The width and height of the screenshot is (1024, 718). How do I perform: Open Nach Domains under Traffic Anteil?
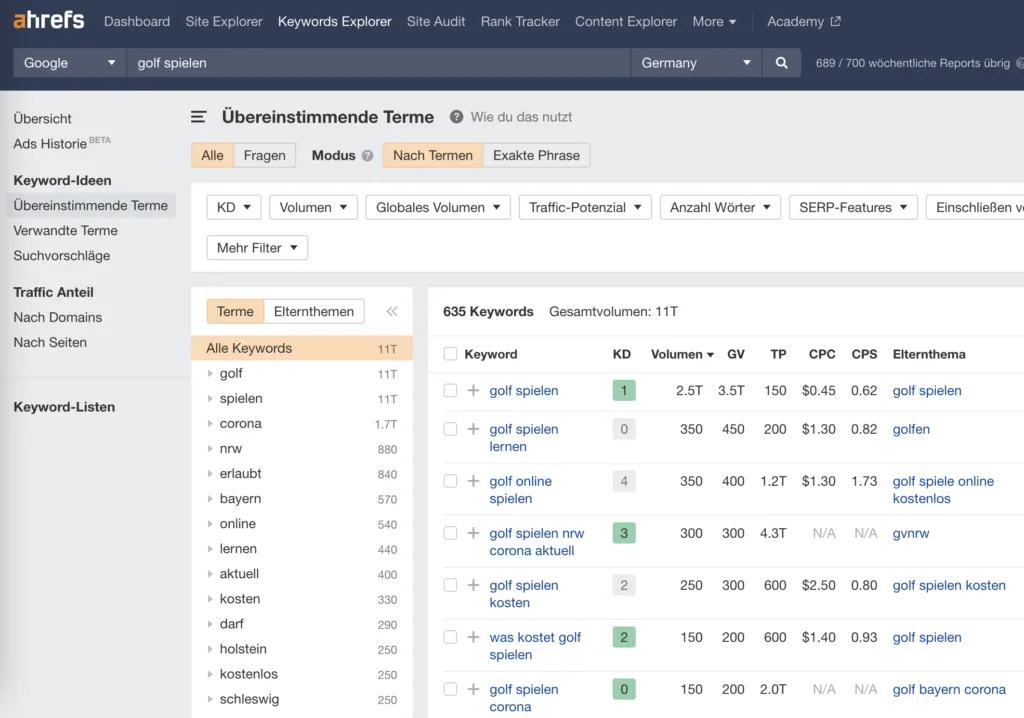tap(57, 318)
